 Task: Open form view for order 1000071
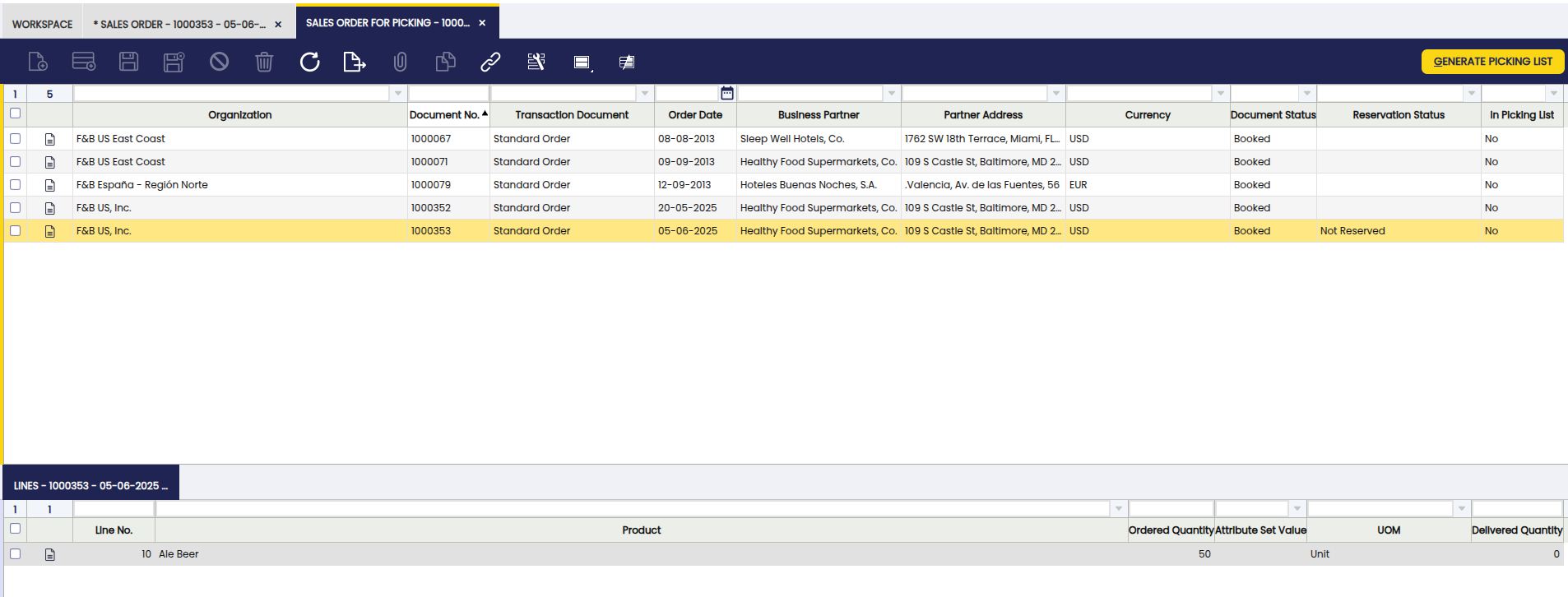click(x=50, y=162)
